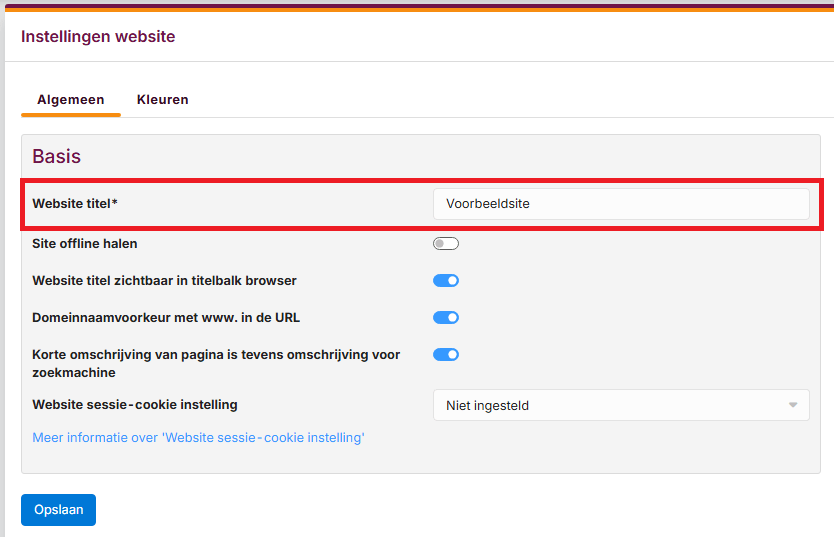Image resolution: width=834 pixels, height=537 pixels.
Task: Toggle Korte omschrijving voor zoekmachine switch
Action: tap(445, 355)
